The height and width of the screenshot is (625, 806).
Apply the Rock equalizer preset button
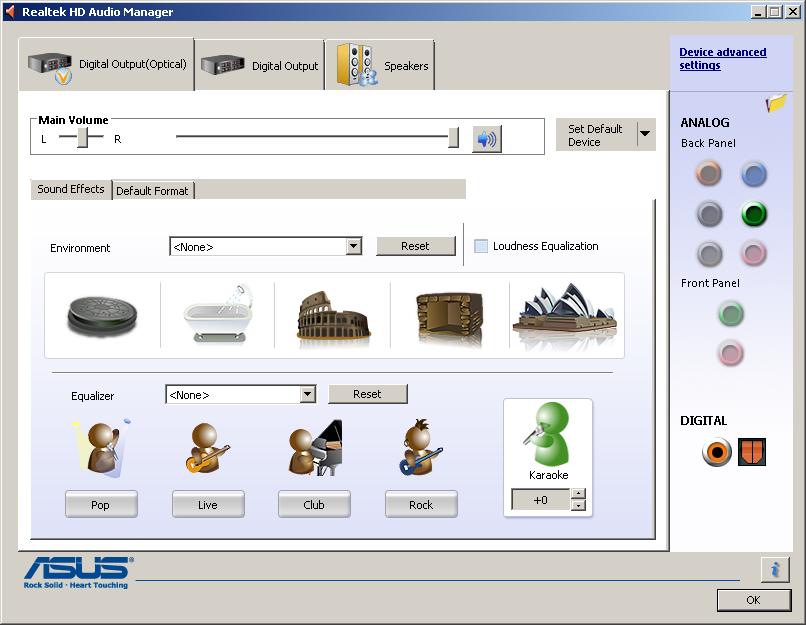(421, 504)
